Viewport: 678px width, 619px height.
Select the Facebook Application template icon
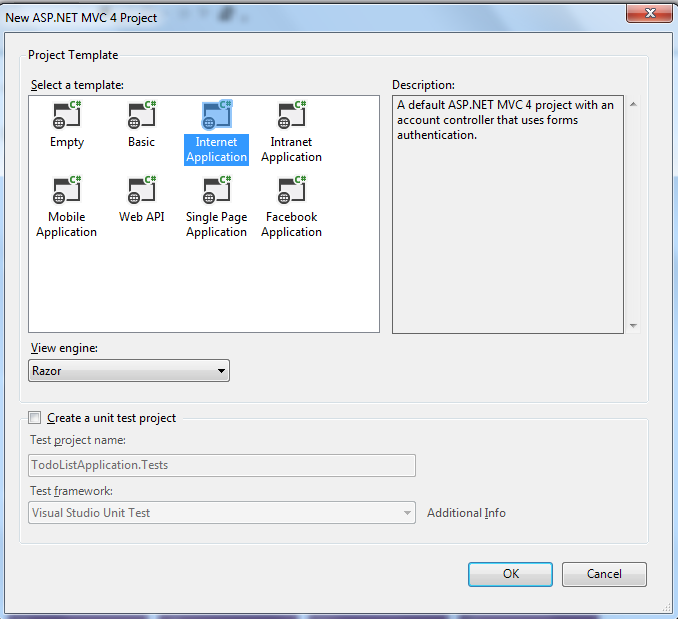coord(292,190)
